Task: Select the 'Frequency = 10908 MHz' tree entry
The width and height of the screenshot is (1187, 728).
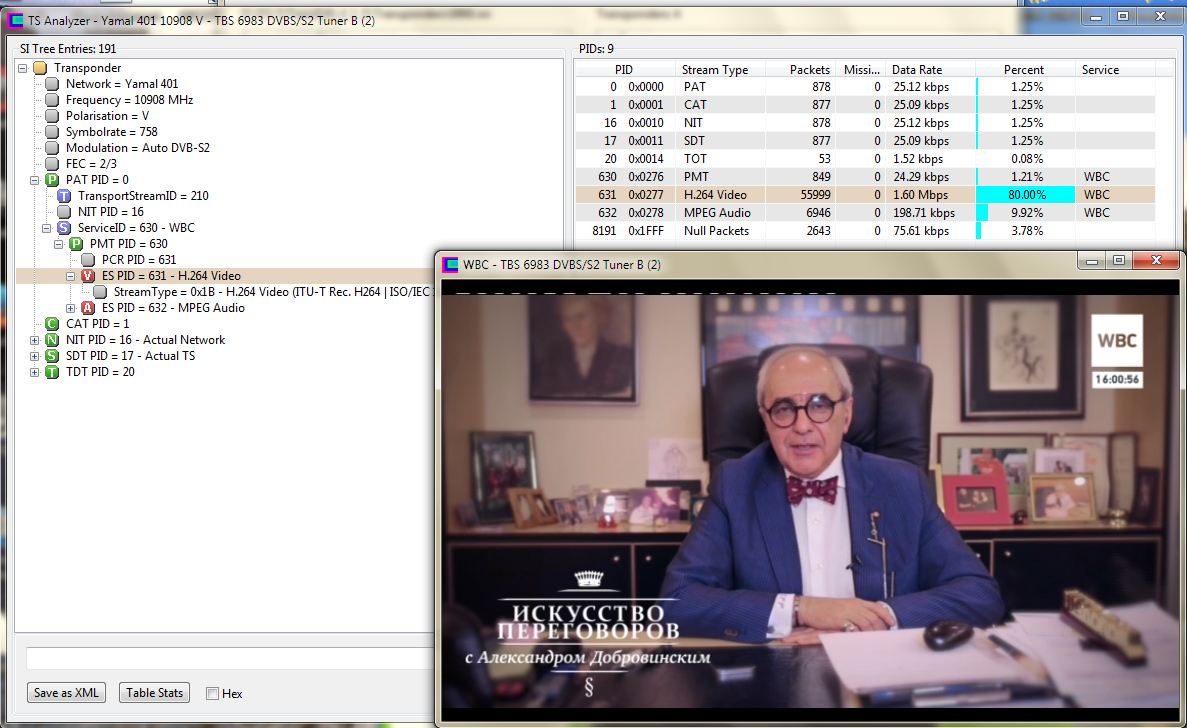Action: [129, 100]
